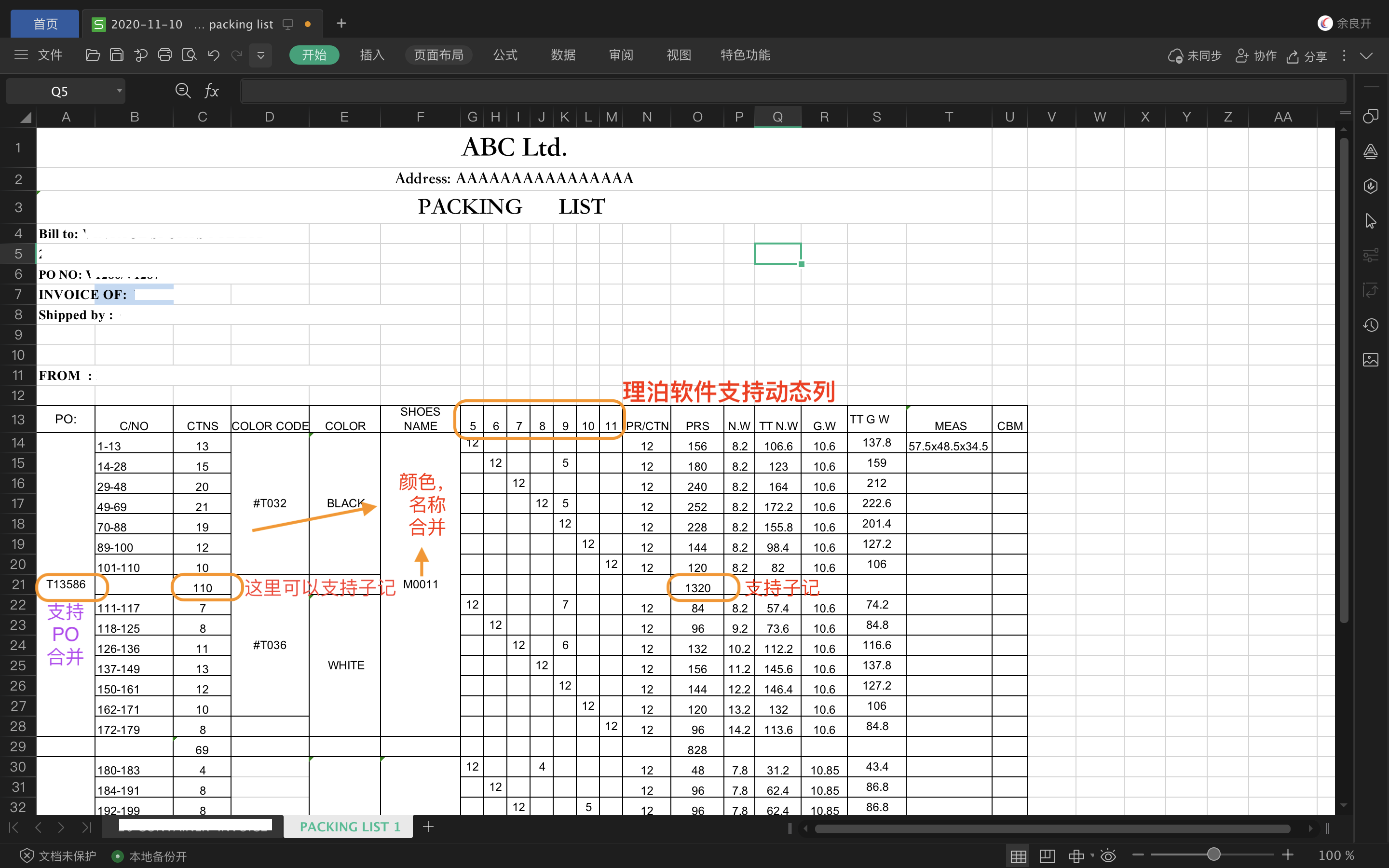Toggle eye protection mode icon
The width and height of the screenshot is (1389, 868).
(x=1108, y=856)
